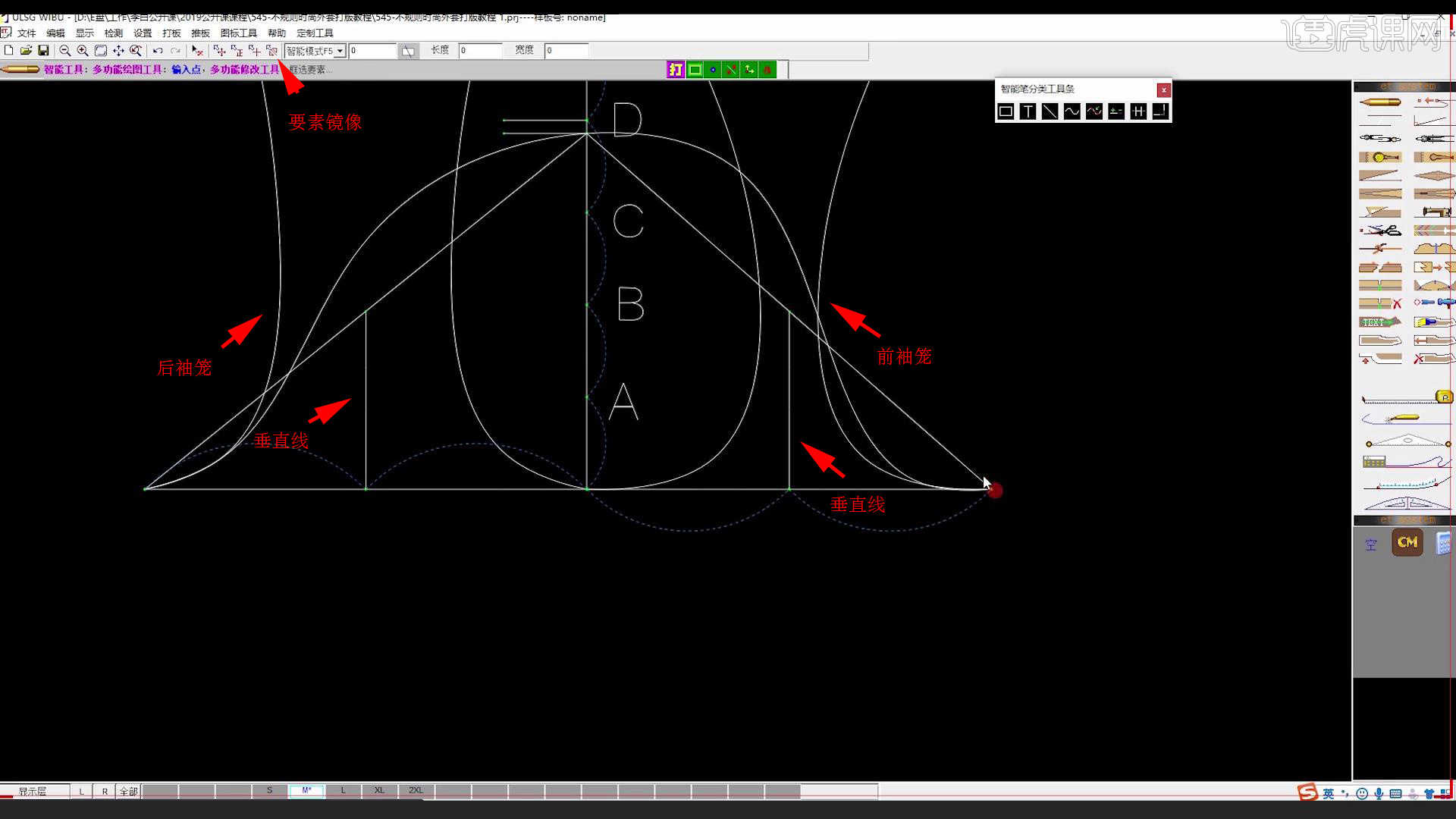Open the 文件 menu

[x=27, y=33]
